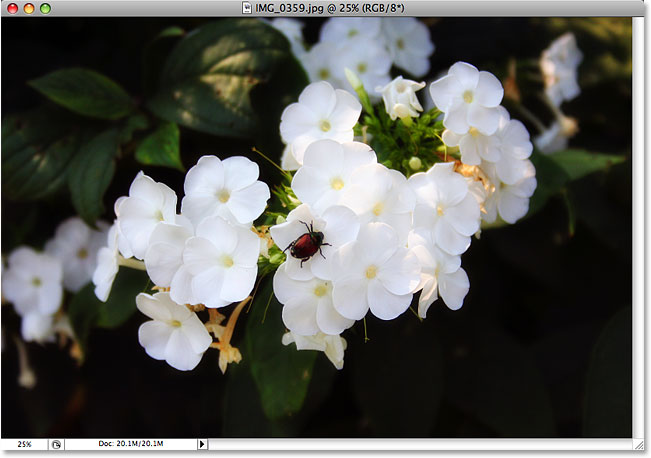Minimize the window with the yellow button
Image resolution: width=651 pixels, height=458 pixels.
coord(29,8)
